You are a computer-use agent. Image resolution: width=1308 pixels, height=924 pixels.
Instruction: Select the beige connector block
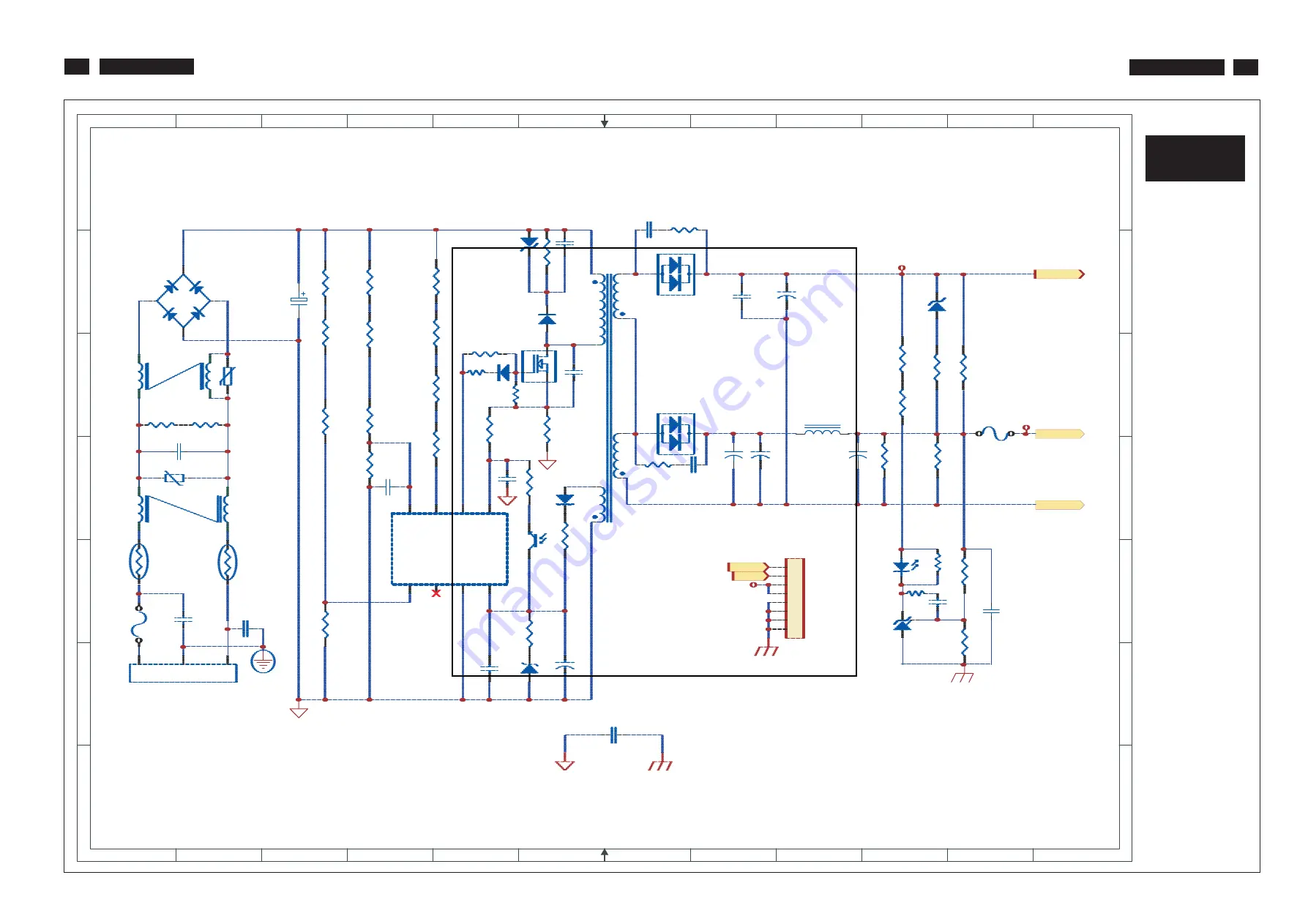[795, 598]
